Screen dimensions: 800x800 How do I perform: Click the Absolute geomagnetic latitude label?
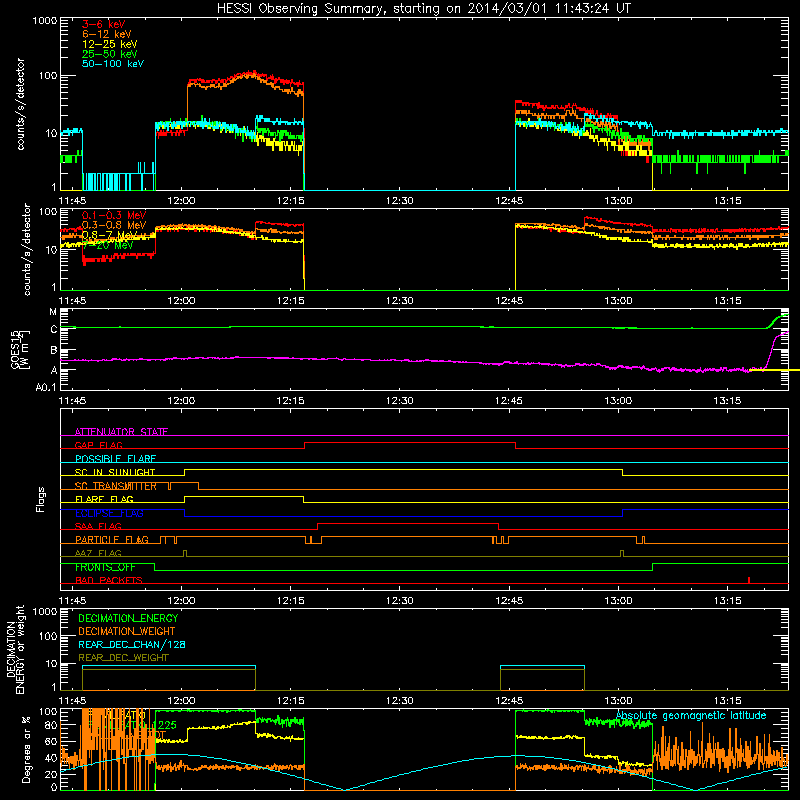691,716
